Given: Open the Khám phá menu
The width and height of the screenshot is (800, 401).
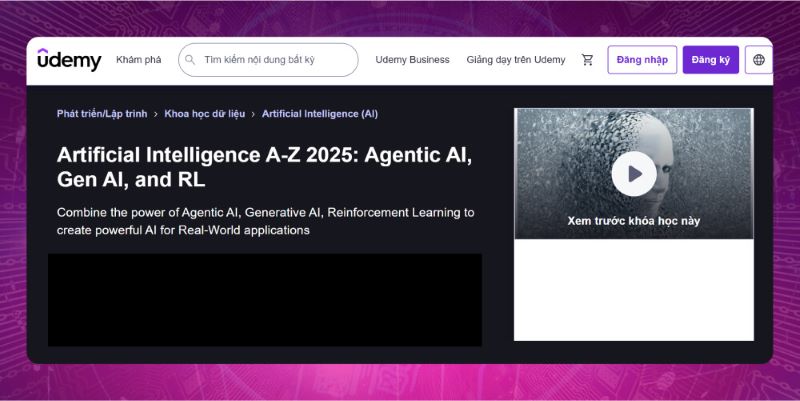Looking at the screenshot, I should (x=138, y=60).
